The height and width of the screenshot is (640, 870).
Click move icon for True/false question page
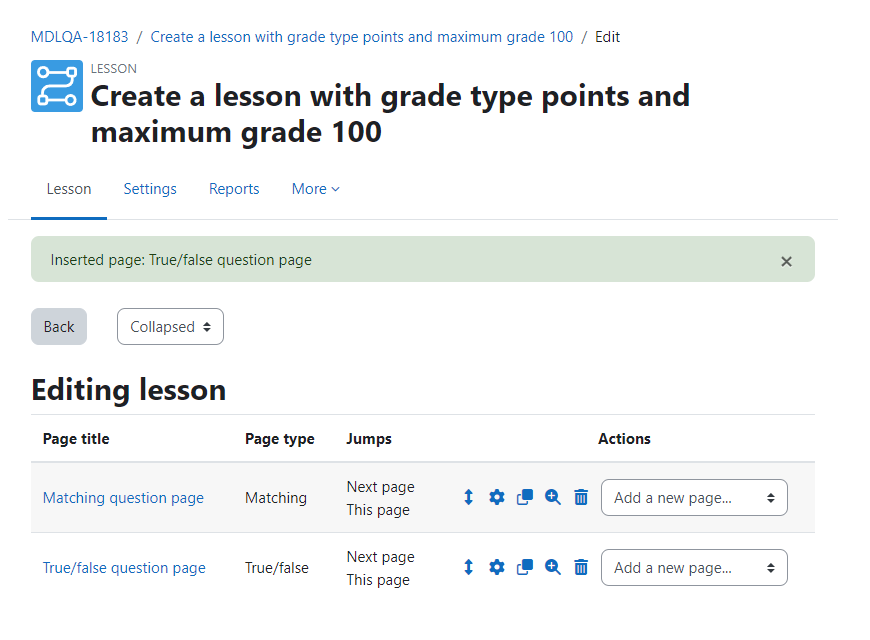click(x=468, y=567)
